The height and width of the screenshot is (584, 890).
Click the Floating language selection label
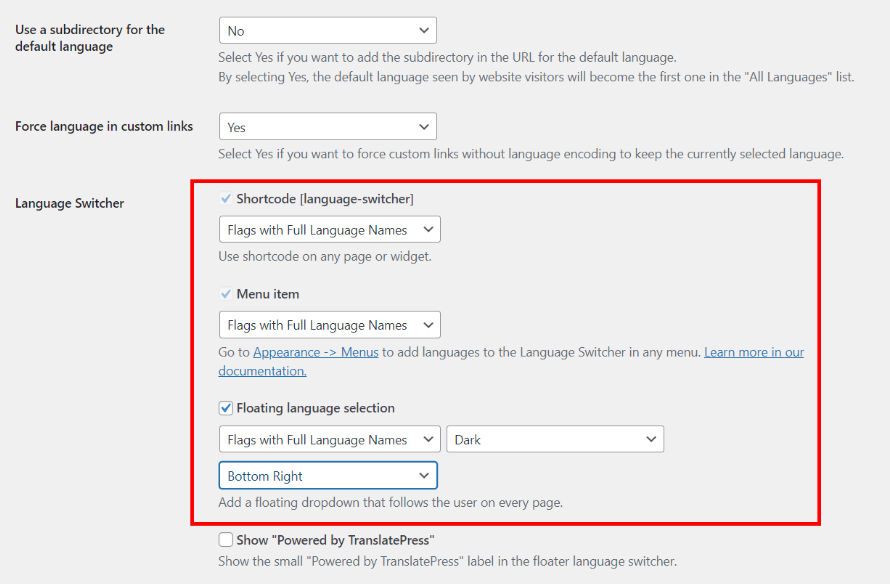click(316, 408)
